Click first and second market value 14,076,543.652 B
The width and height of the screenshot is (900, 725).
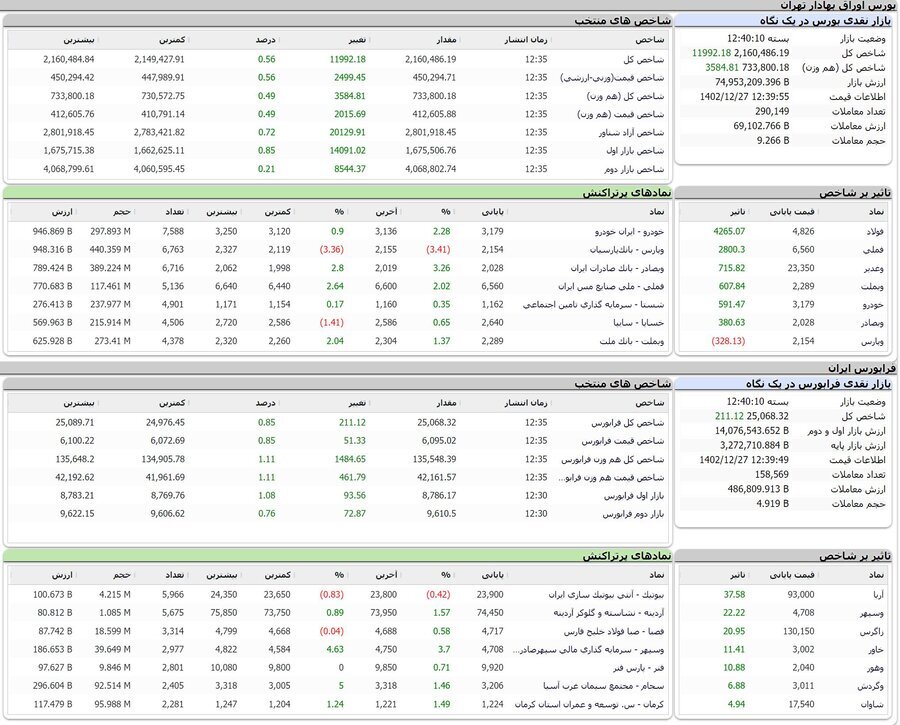tap(752, 431)
